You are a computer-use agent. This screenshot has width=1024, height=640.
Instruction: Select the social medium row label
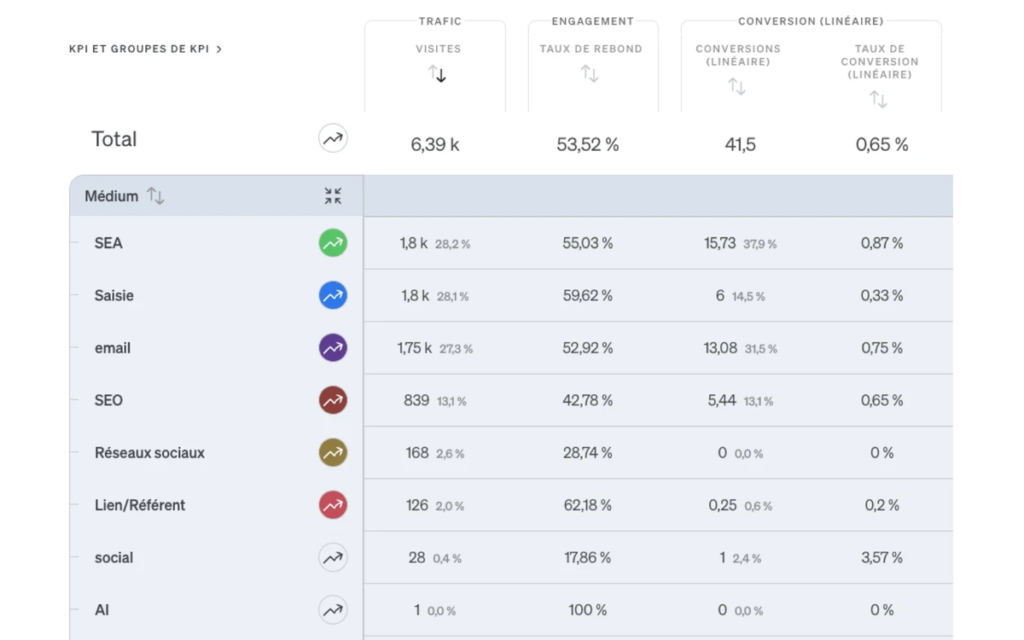click(114, 558)
